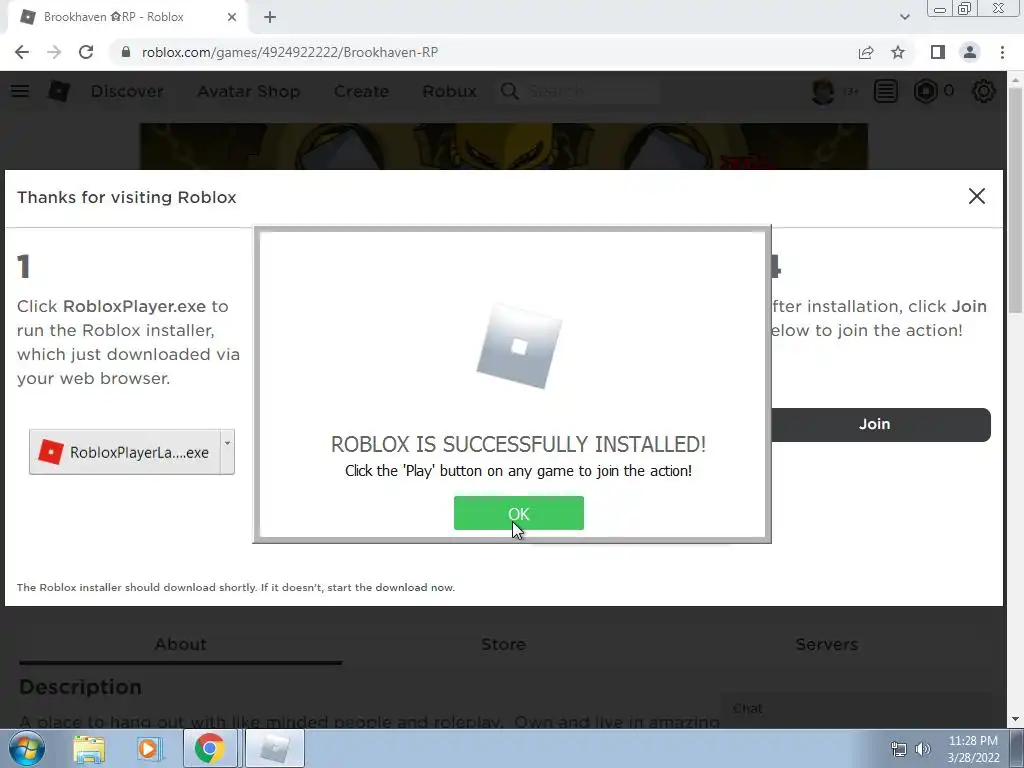
Task: Switch to the Servers tab
Action: (827, 645)
